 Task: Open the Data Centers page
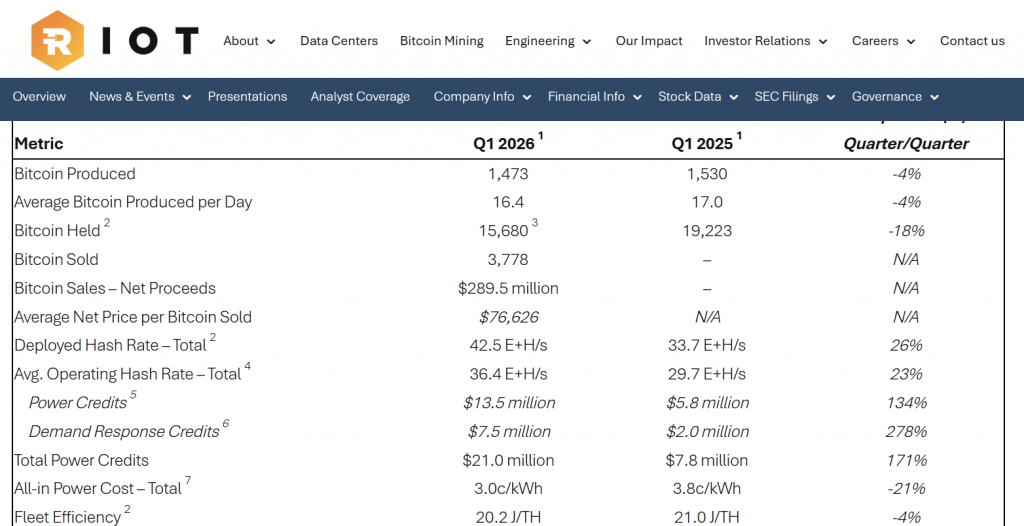[339, 41]
